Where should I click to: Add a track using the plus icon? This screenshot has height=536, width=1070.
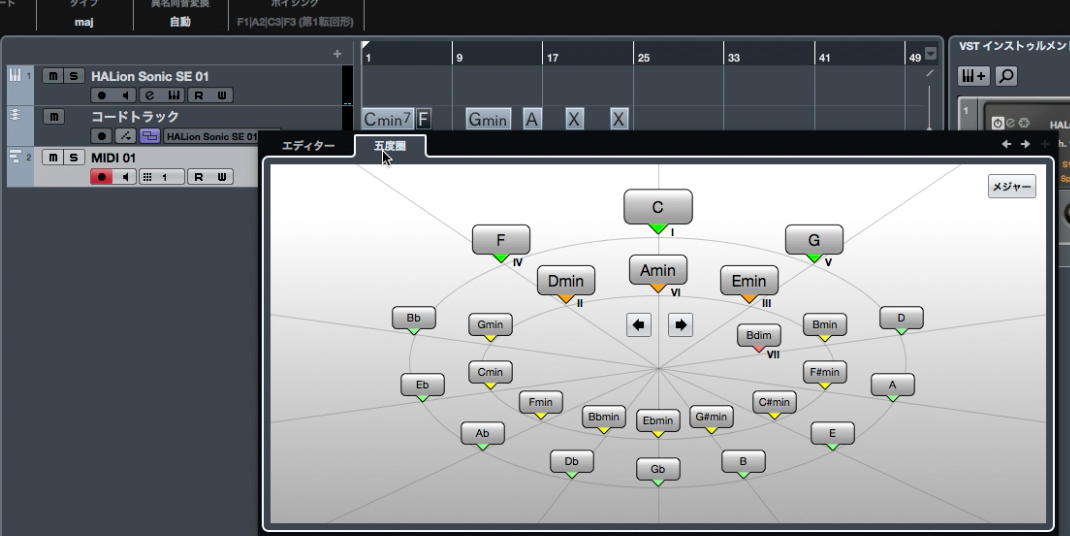click(x=337, y=54)
